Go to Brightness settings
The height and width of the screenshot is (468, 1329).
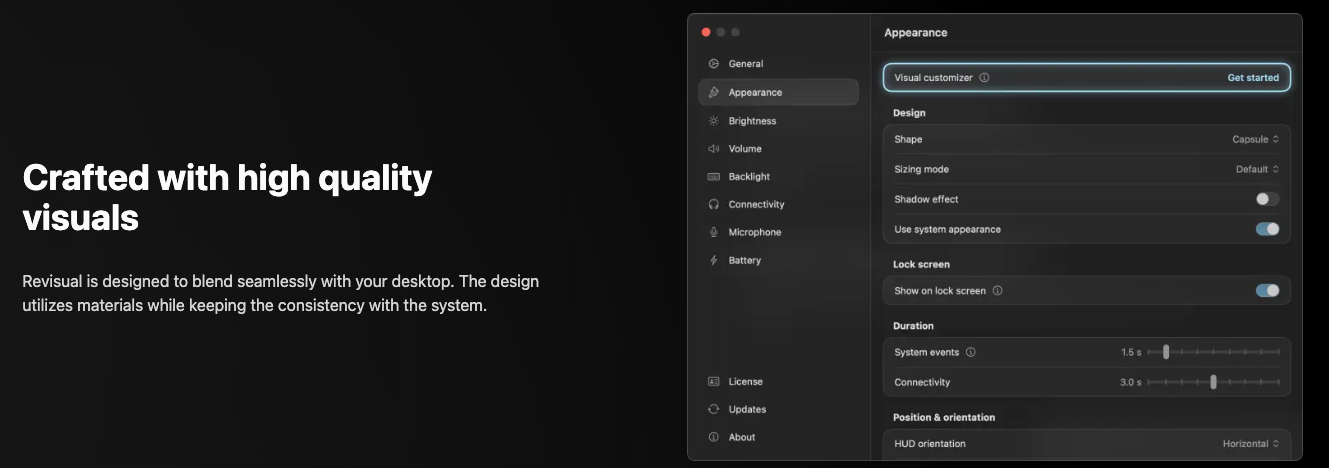(x=778, y=121)
